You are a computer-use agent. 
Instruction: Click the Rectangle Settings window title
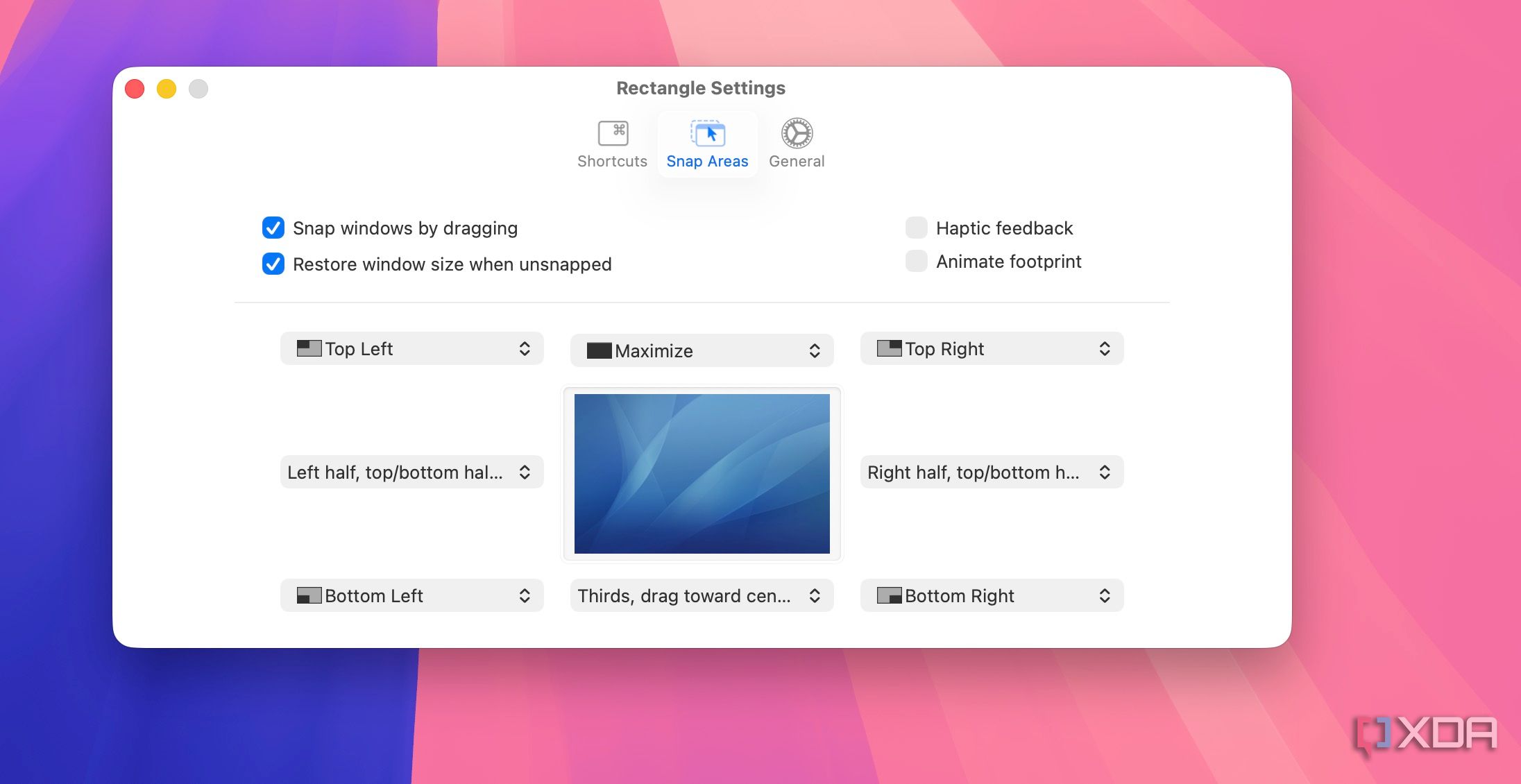tap(701, 88)
